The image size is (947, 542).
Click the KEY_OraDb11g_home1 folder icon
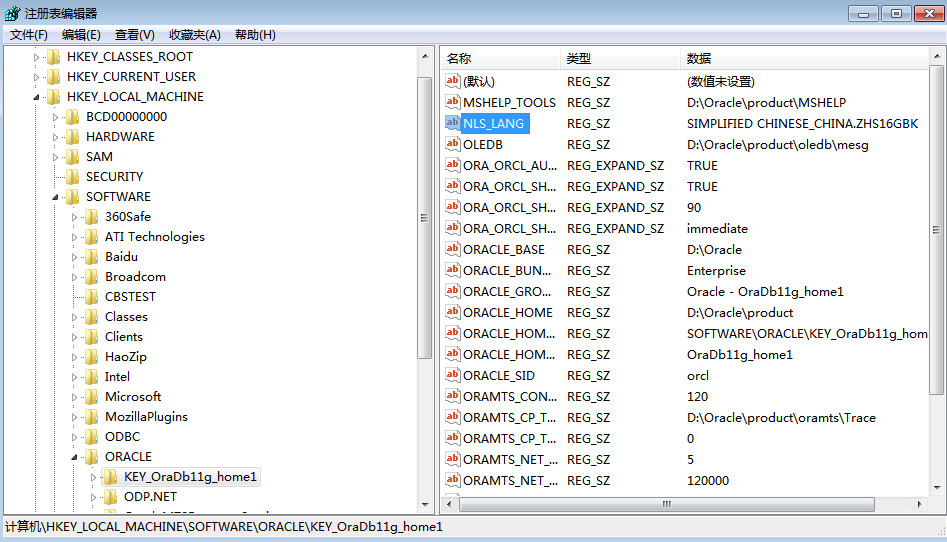pyautogui.click(x=111, y=477)
